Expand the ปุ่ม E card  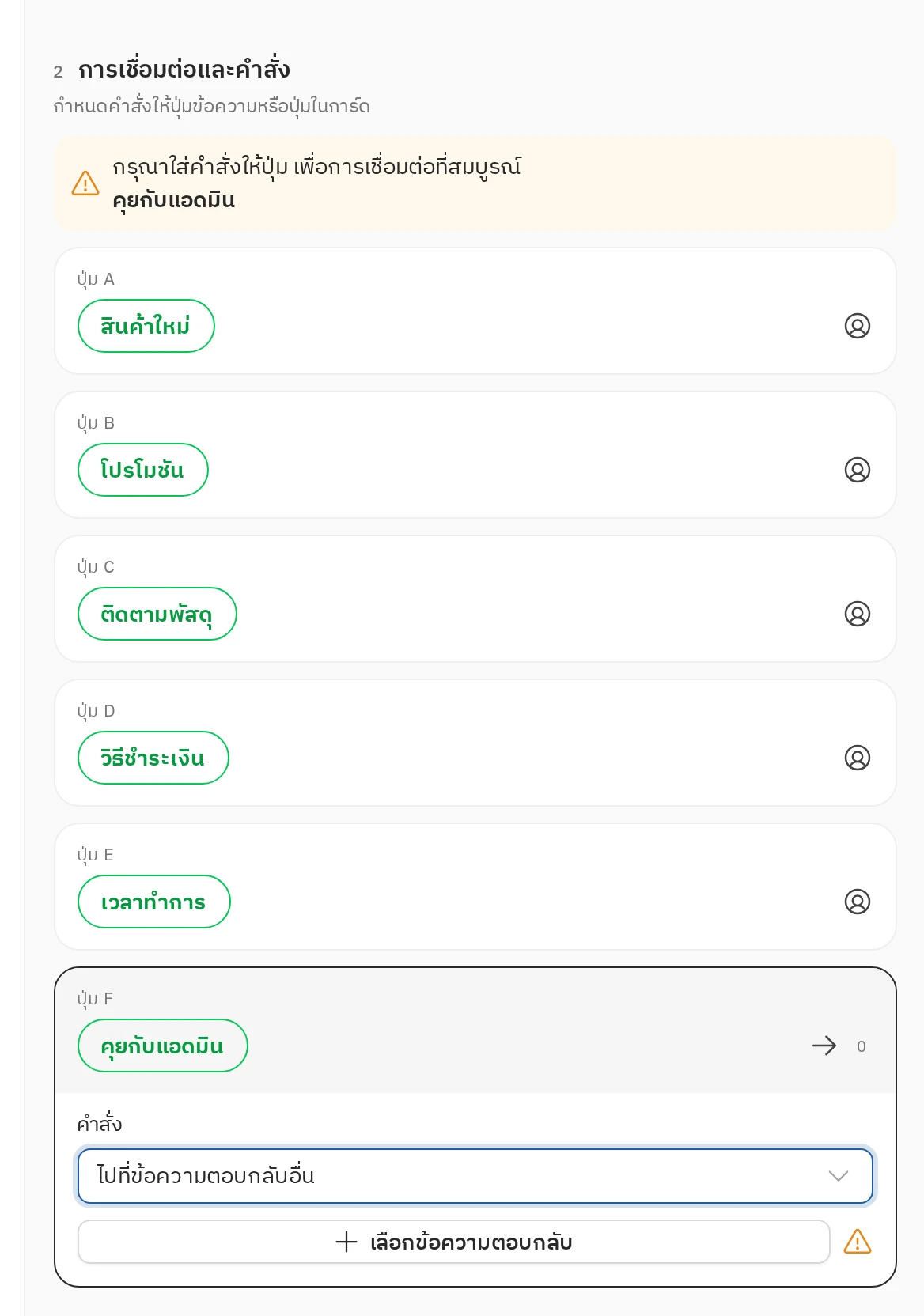475,887
